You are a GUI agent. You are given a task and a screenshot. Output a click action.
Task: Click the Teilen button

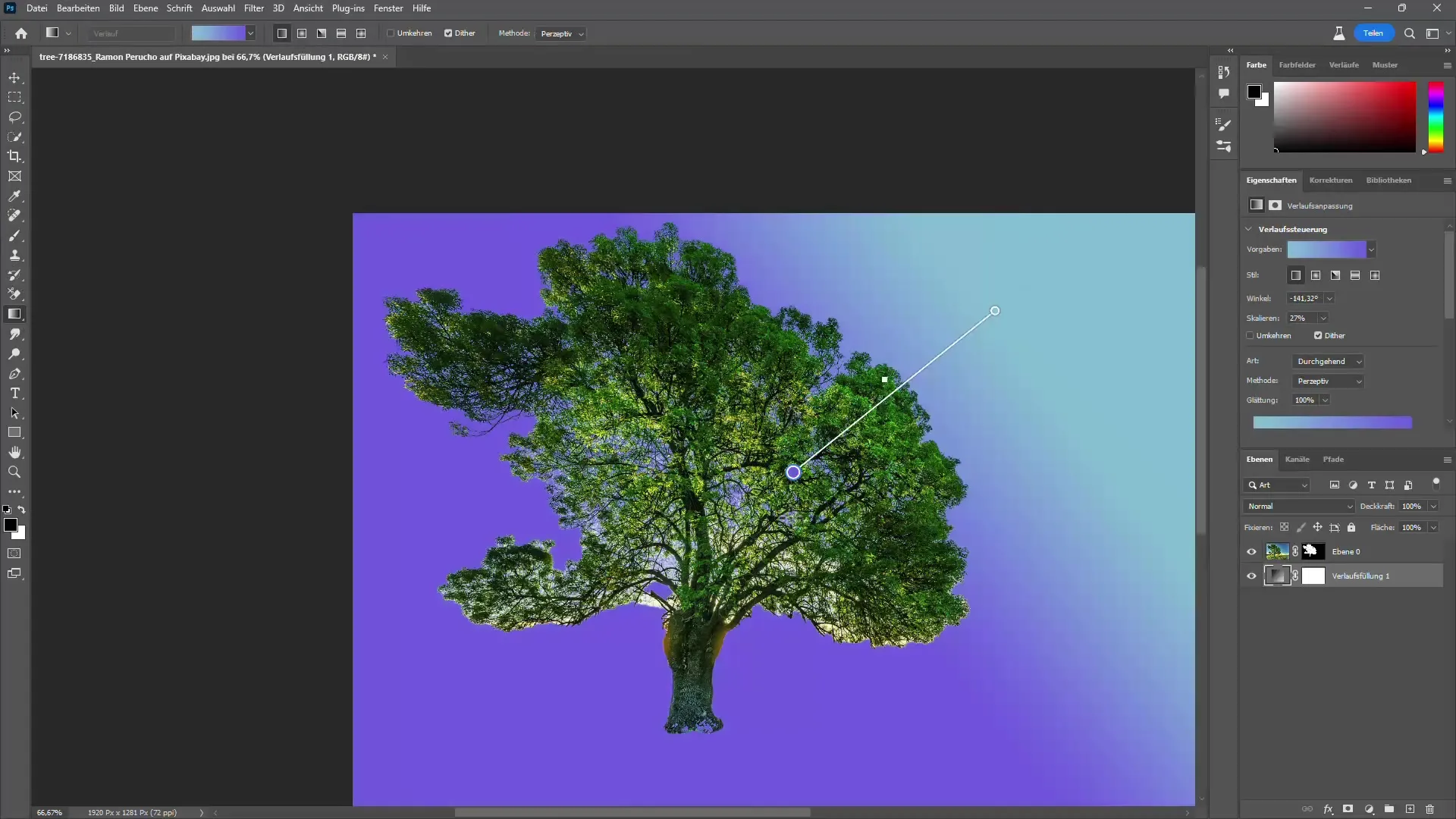[1372, 33]
